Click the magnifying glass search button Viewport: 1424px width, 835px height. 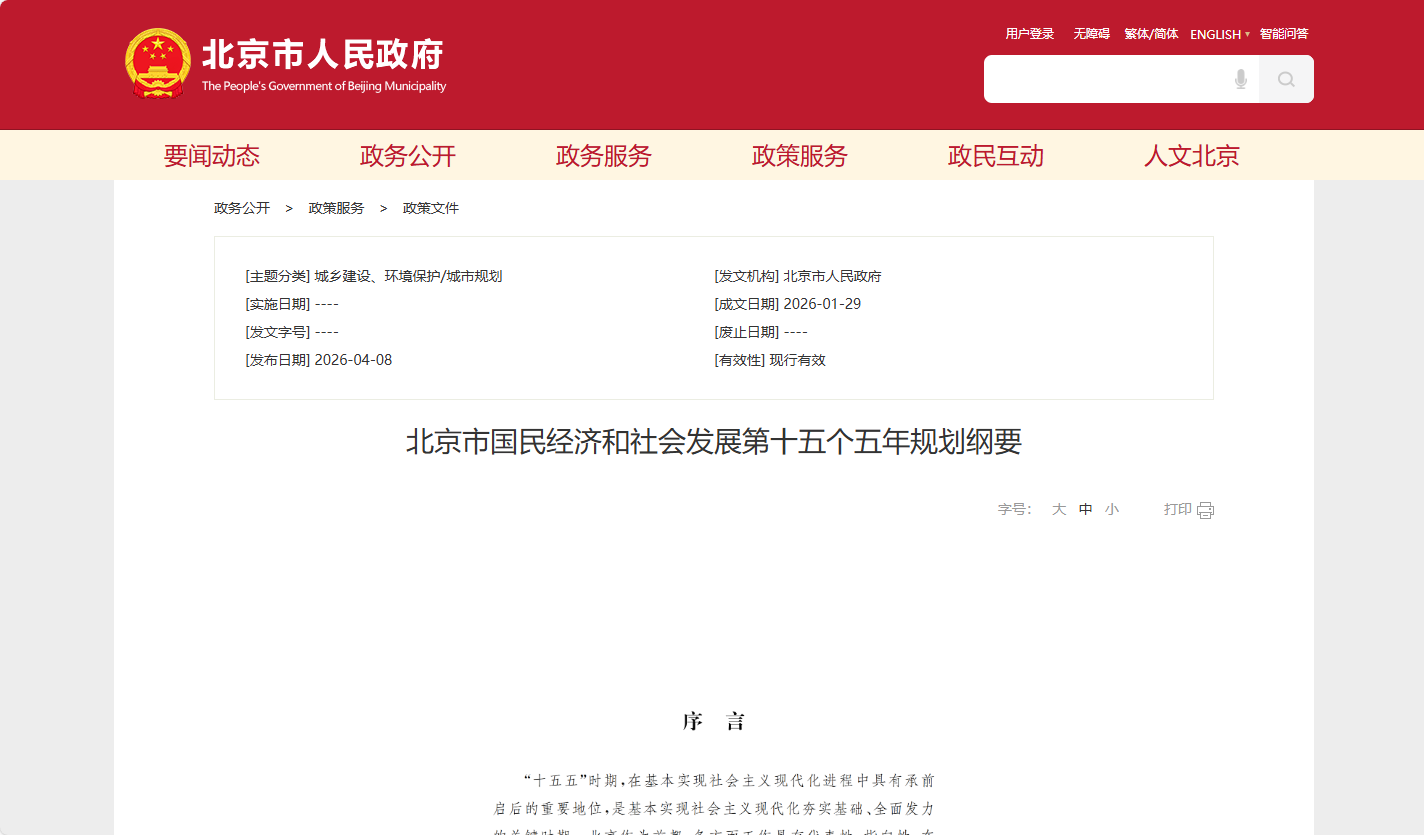click(x=1286, y=79)
